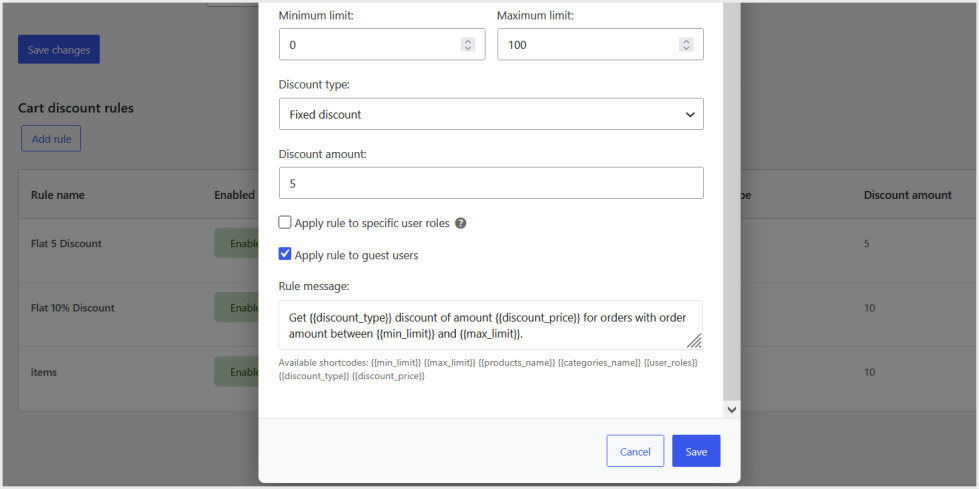Click Save changes button in background
The height and width of the screenshot is (489, 979).
[59, 49]
